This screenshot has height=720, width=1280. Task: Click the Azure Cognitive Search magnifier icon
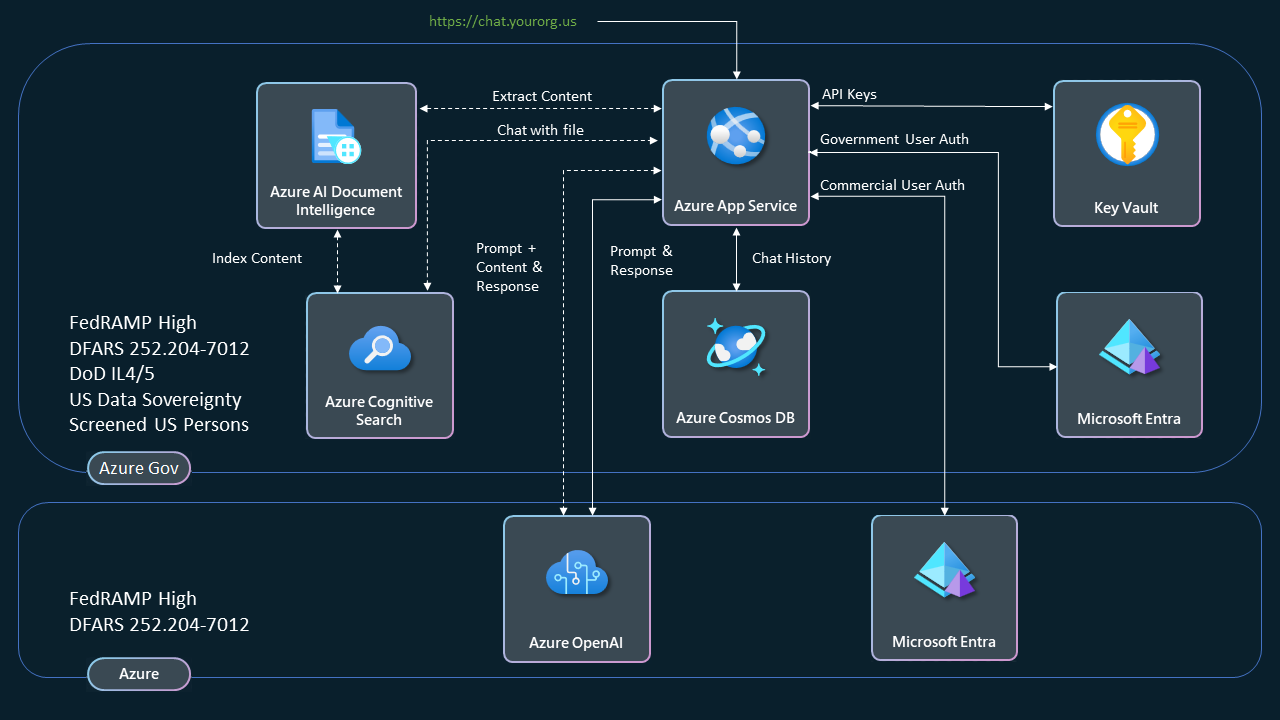pyautogui.click(x=380, y=350)
